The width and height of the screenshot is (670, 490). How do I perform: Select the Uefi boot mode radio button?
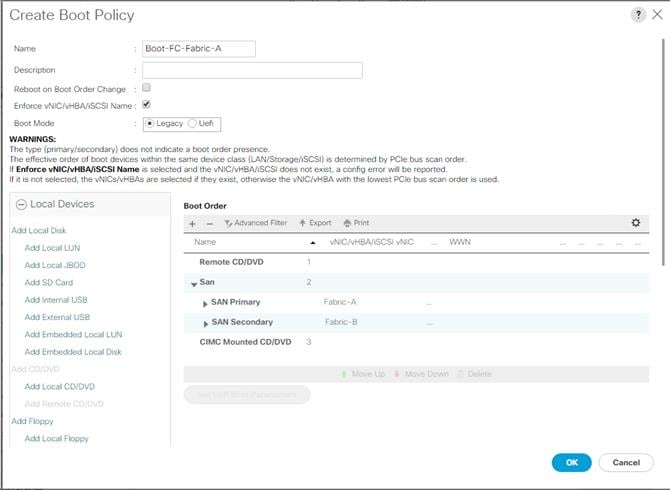(x=192, y=123)
